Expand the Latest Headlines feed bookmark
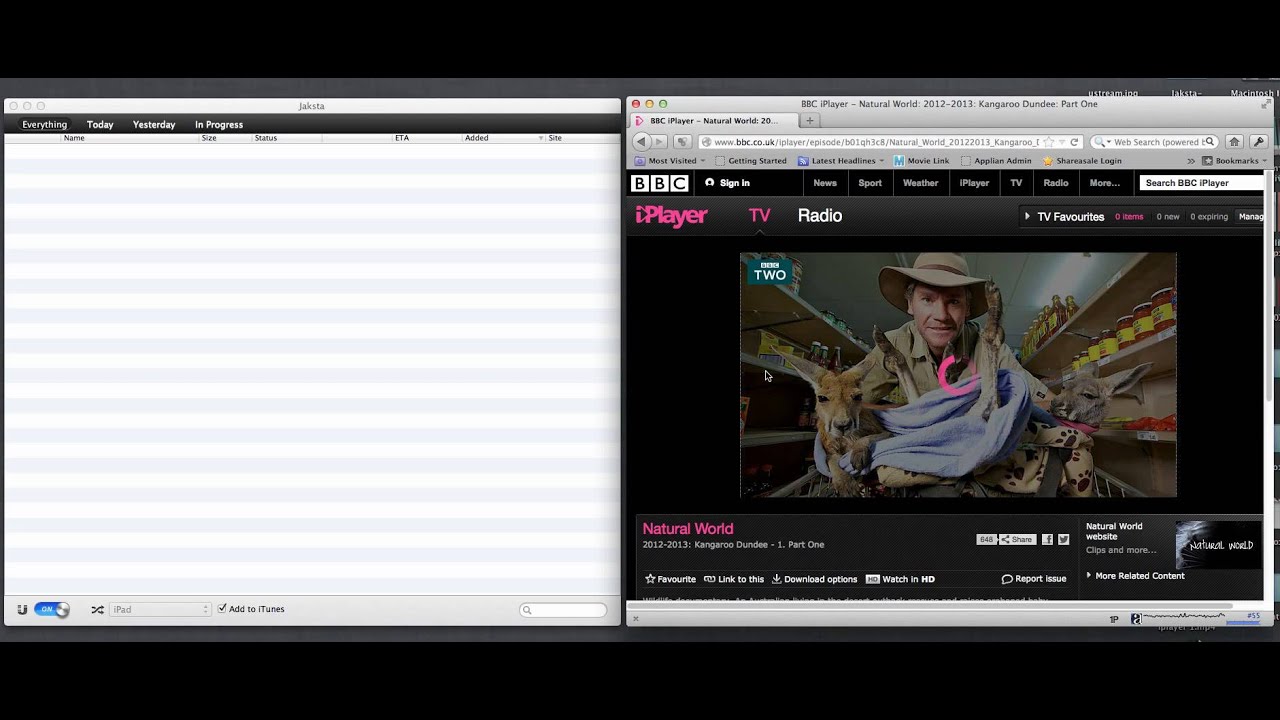This screenshot has width=1280, height=720. tap(841, 161)
